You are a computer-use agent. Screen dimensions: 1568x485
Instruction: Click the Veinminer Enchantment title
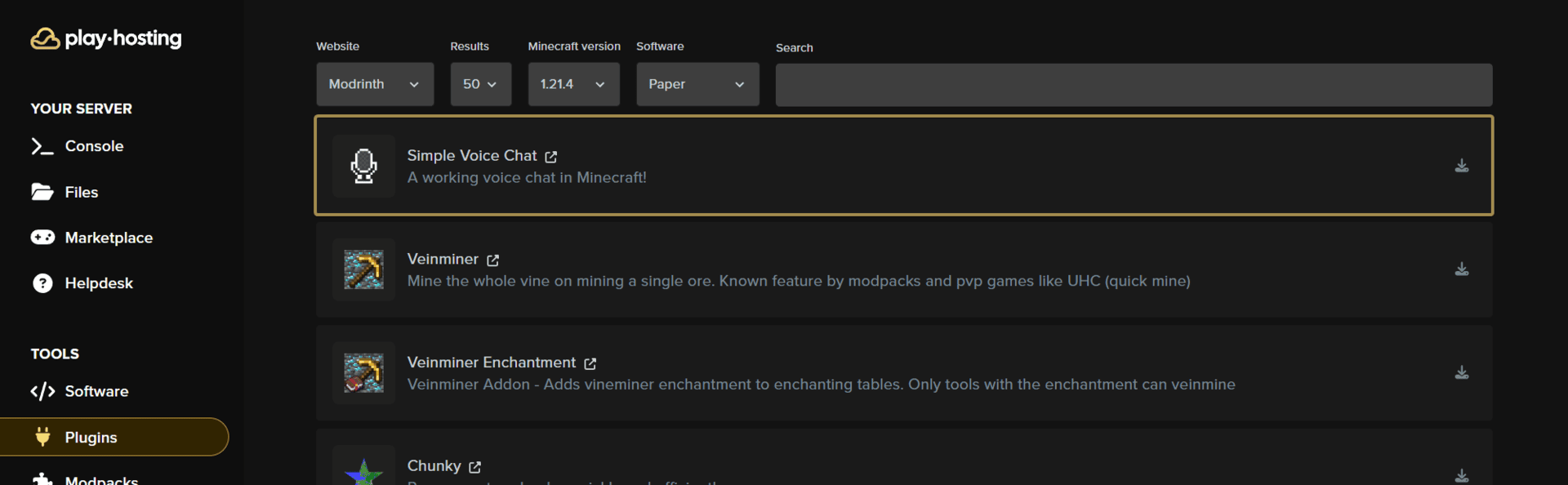coord(492,362)
